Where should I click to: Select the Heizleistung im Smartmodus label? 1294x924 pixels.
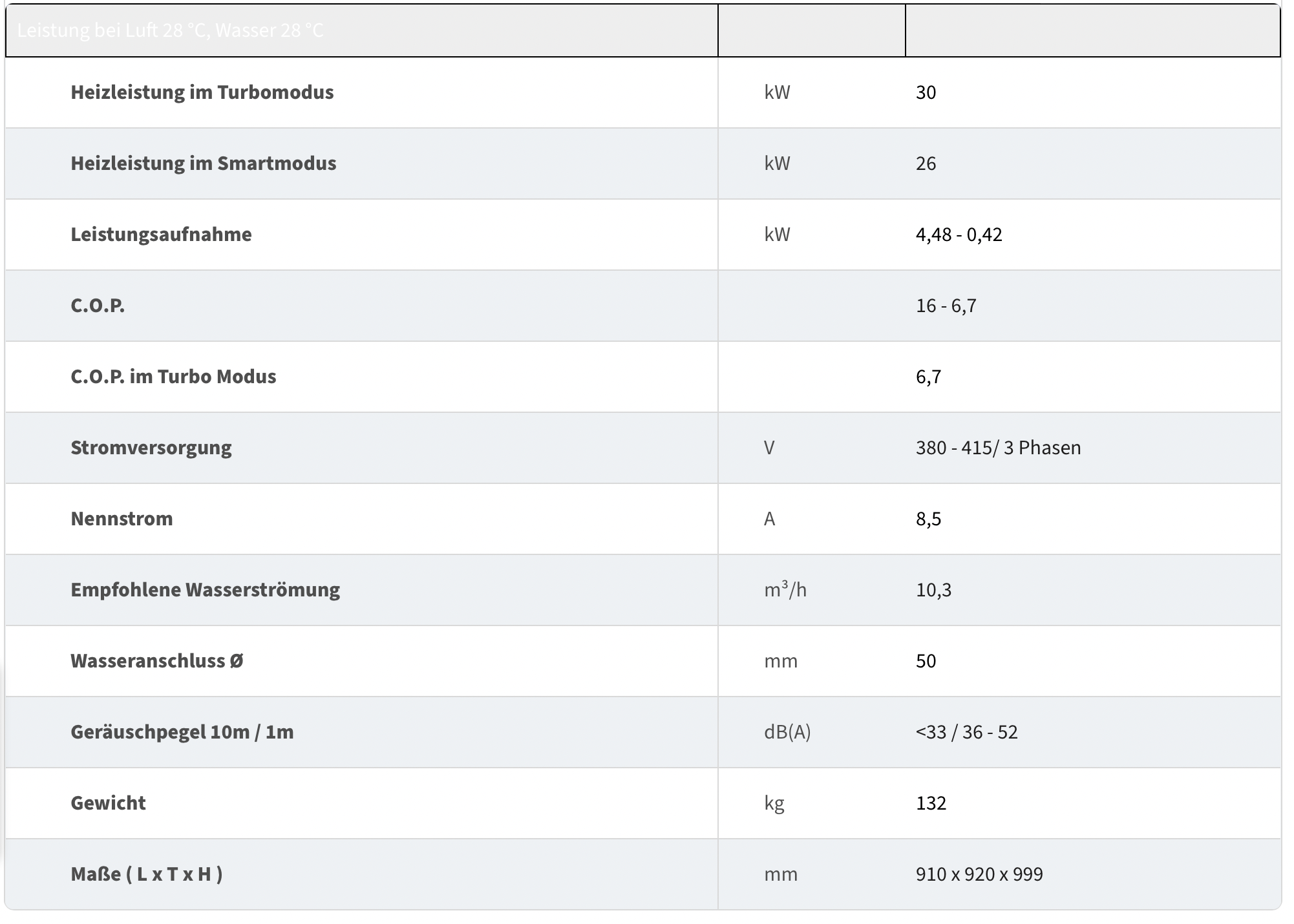point(204,163)
